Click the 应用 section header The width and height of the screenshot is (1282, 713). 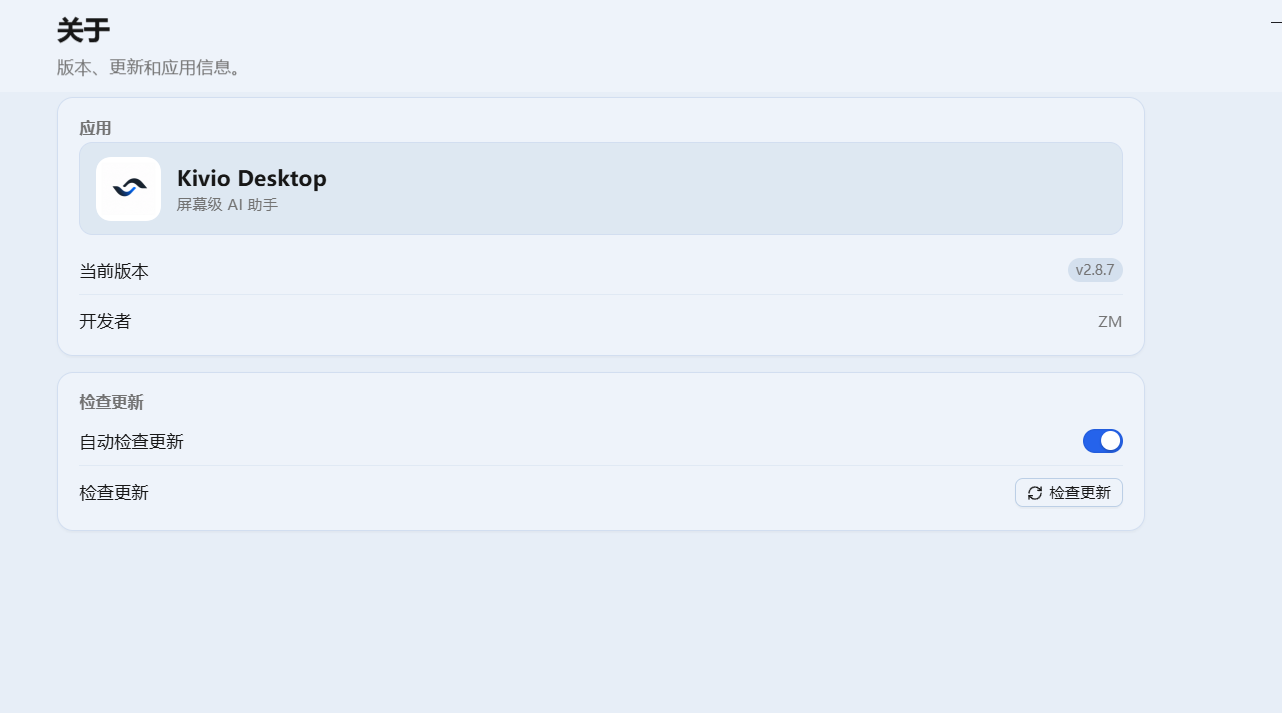coord(95,128)
